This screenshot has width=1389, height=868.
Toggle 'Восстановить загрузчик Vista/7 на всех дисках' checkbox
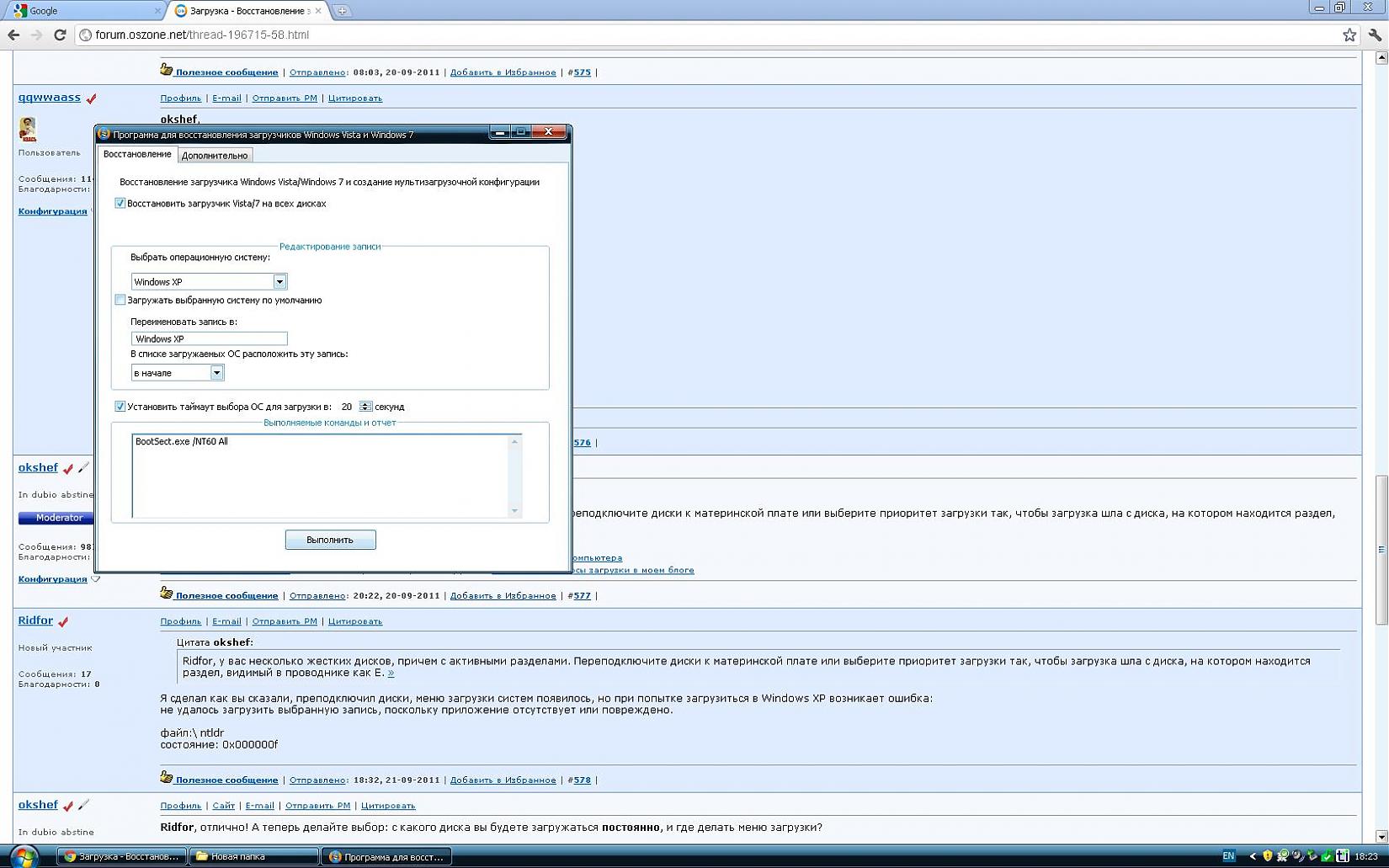(x=120, y=203)
